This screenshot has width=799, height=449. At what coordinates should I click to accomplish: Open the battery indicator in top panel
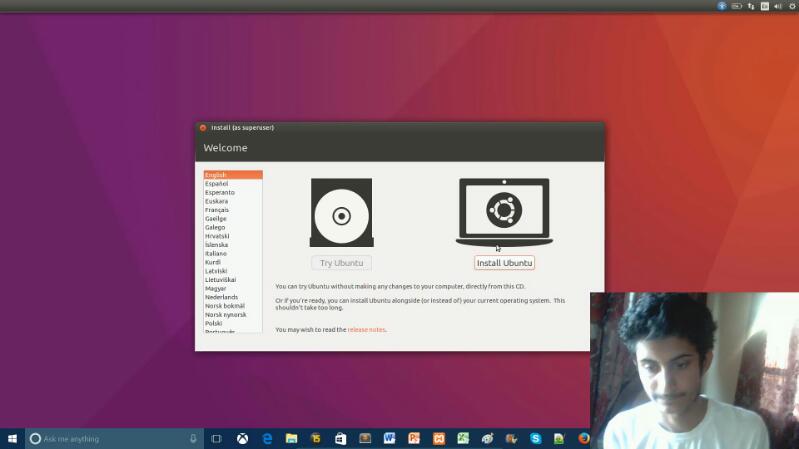pos(736,6)
